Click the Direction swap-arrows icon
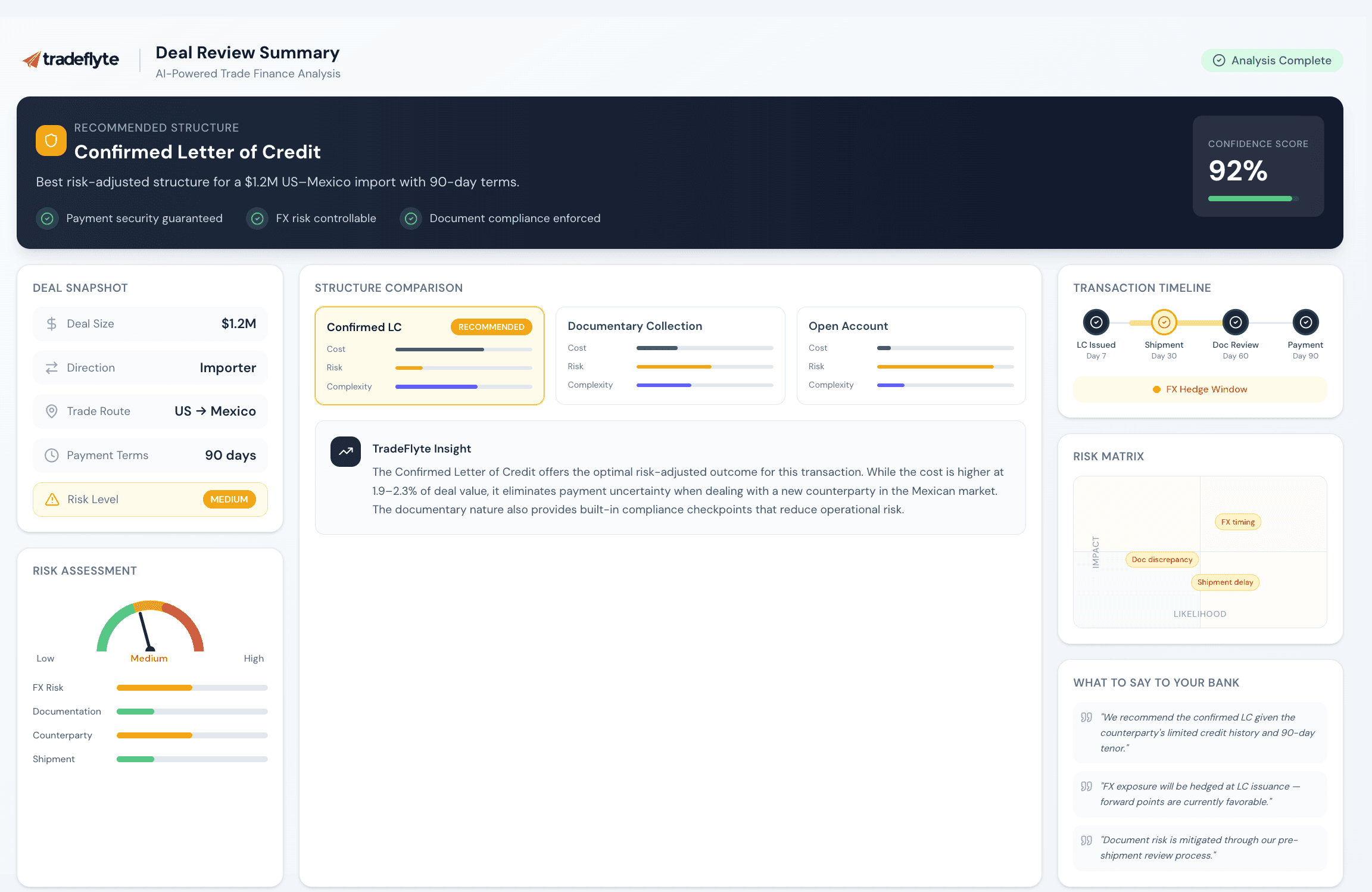Image resolution: width=1372 pixels, height=892 pixels. click(52, 368)
